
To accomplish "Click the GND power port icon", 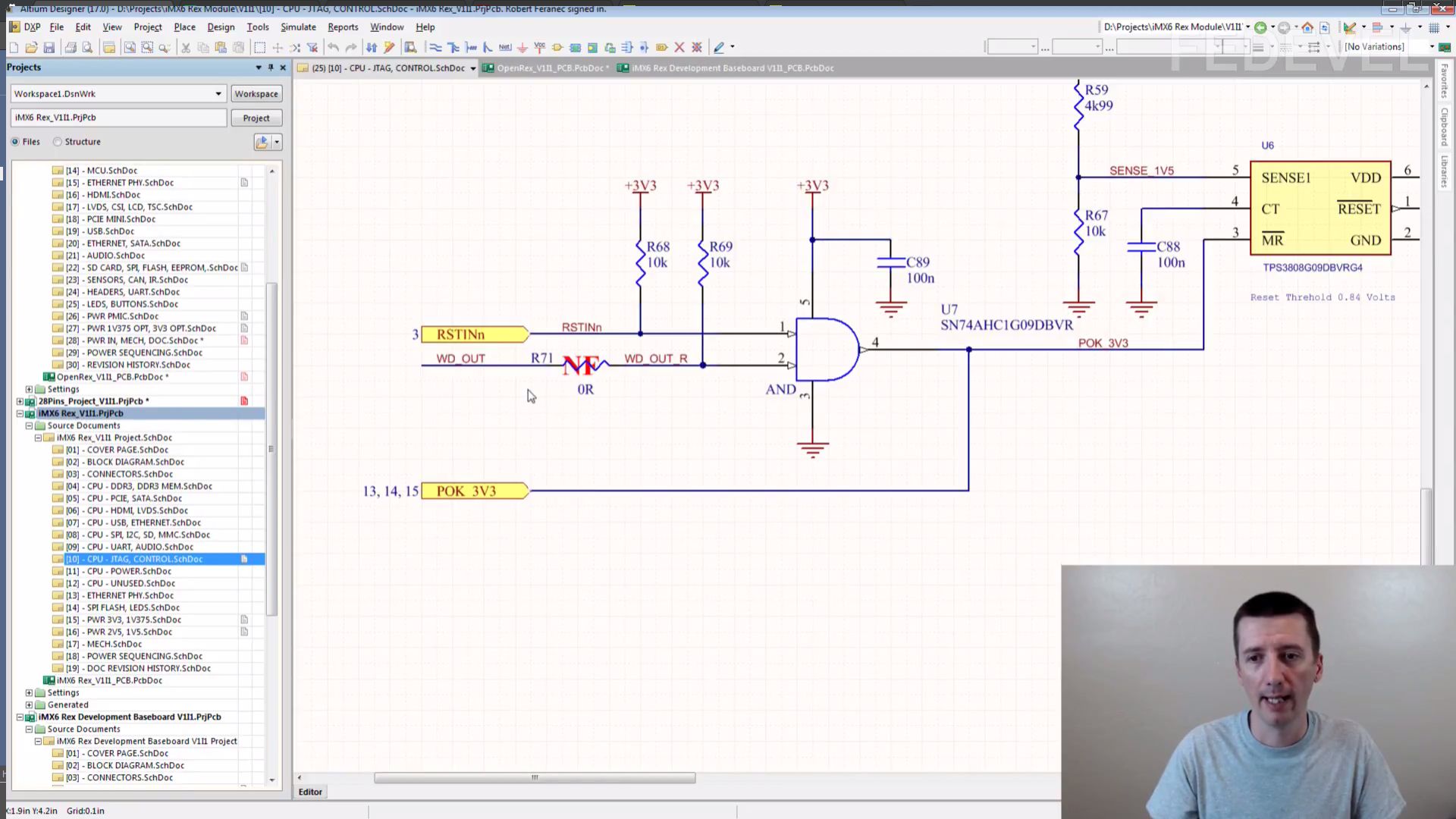I will click(x=522, y=47).
